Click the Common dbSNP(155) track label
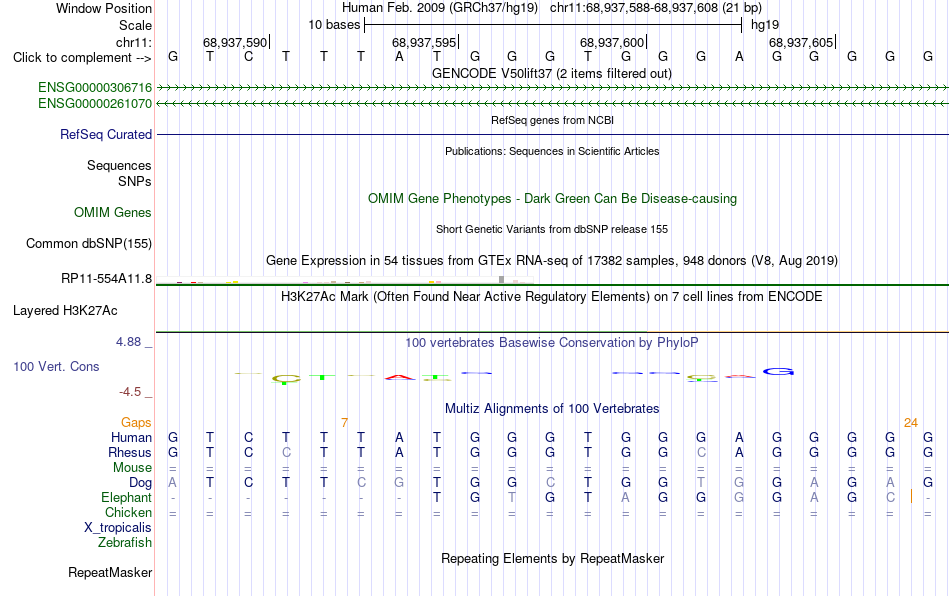The image size is (950, 596). 88,243
